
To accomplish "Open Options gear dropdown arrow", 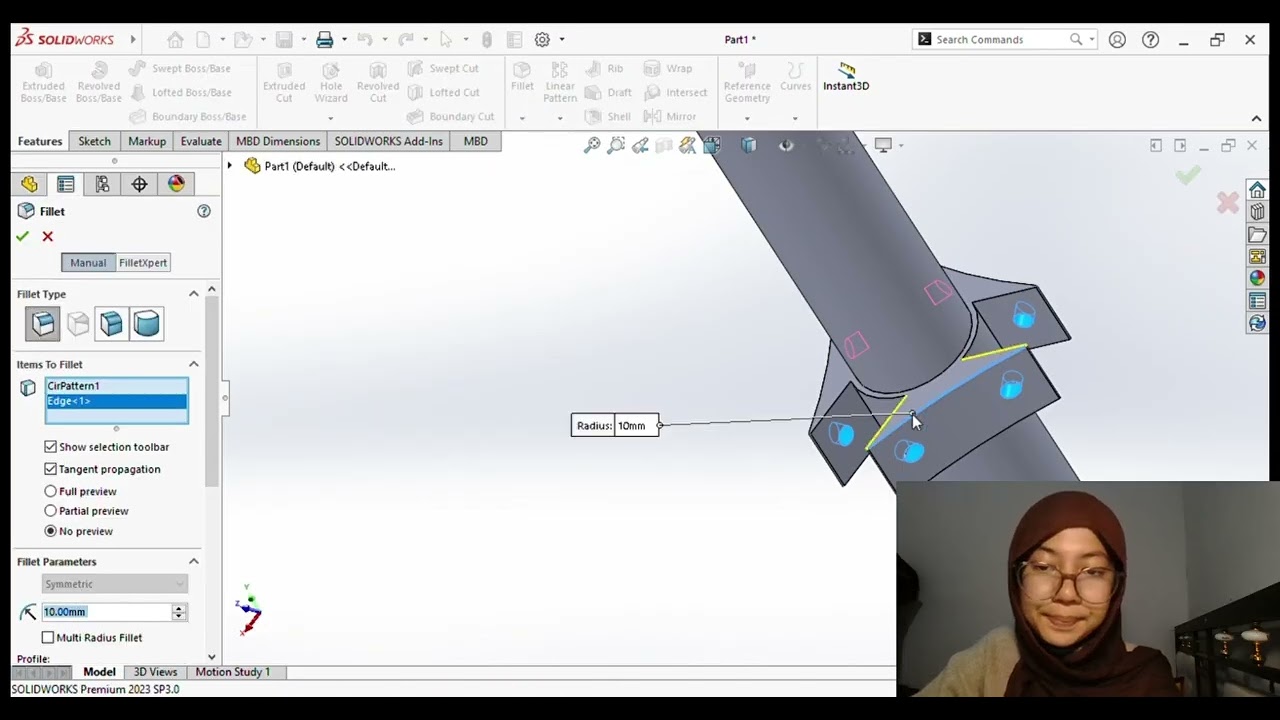I will 562,40.
